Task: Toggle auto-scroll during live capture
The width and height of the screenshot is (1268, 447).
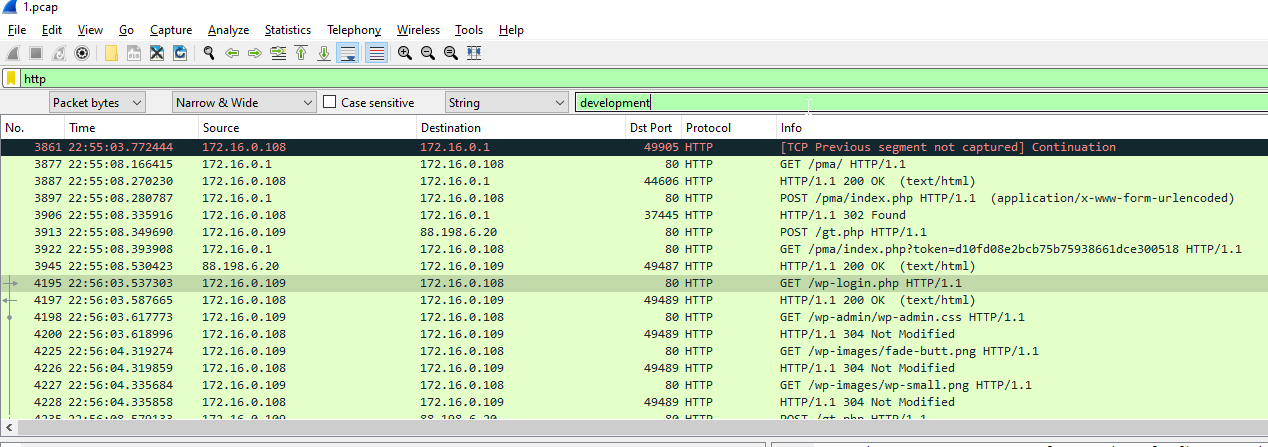Action: [x=348, y=53]
